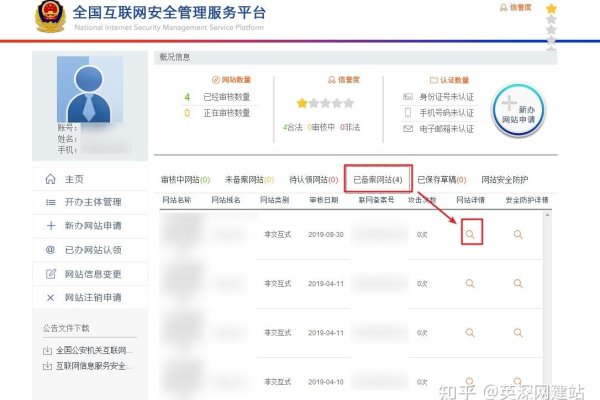This screenshot has height=400, width=600.
Task: Open 网站详情 magnifier for the 2019-09-30 row
Action: pyautogui.click(x=470, y=234)
